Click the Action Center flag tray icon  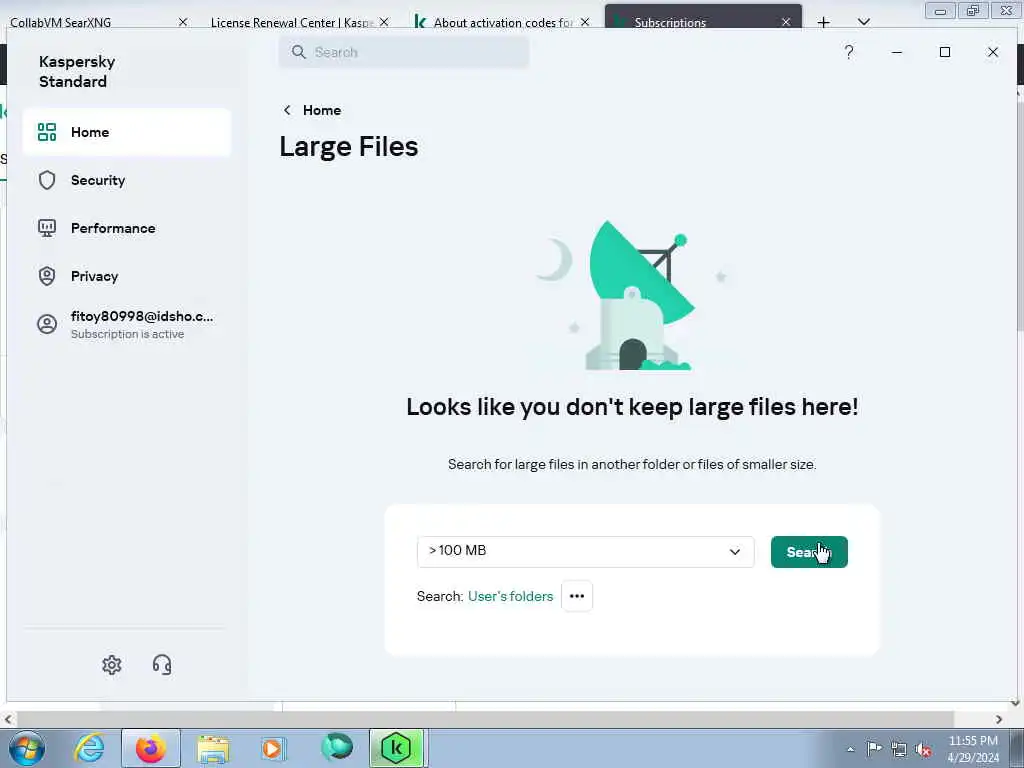(x=874, y=749)
